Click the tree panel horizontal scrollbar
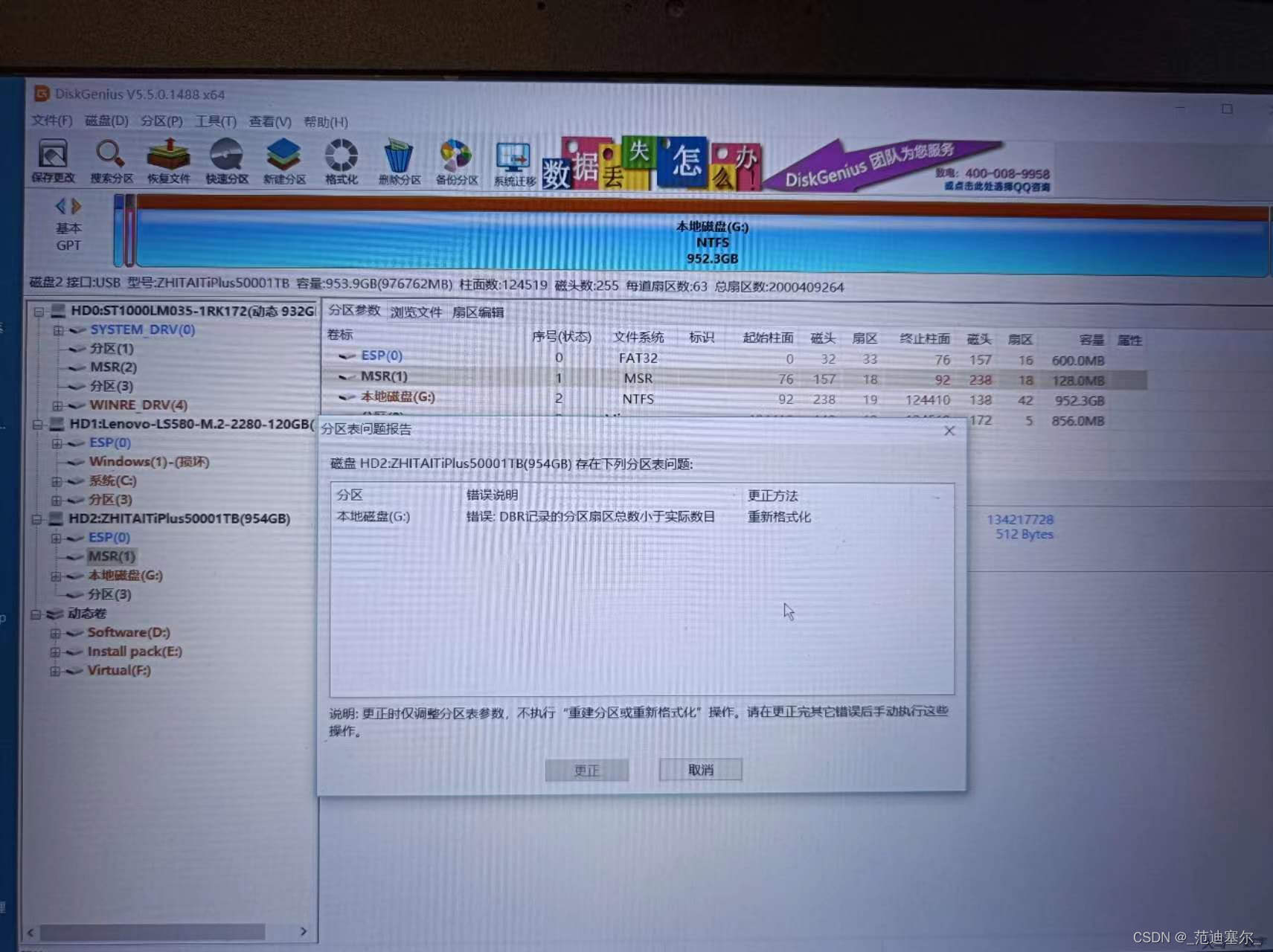The height and width of the screenshot is (952, 1273). [153, 932]
